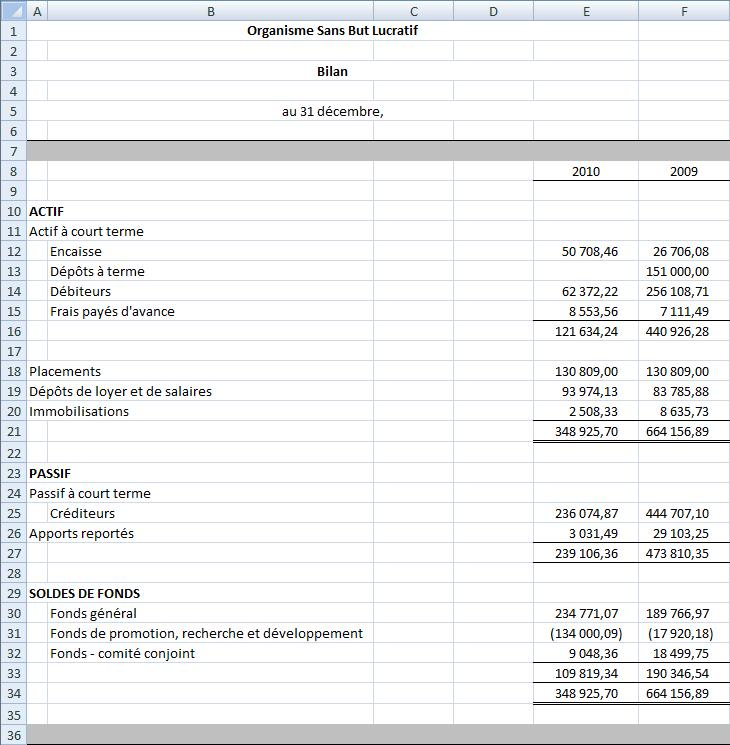This screenshot has height=745, width=730.
Task: Click the Encaisse 2010 value 50 708,46
Action: 585,251
